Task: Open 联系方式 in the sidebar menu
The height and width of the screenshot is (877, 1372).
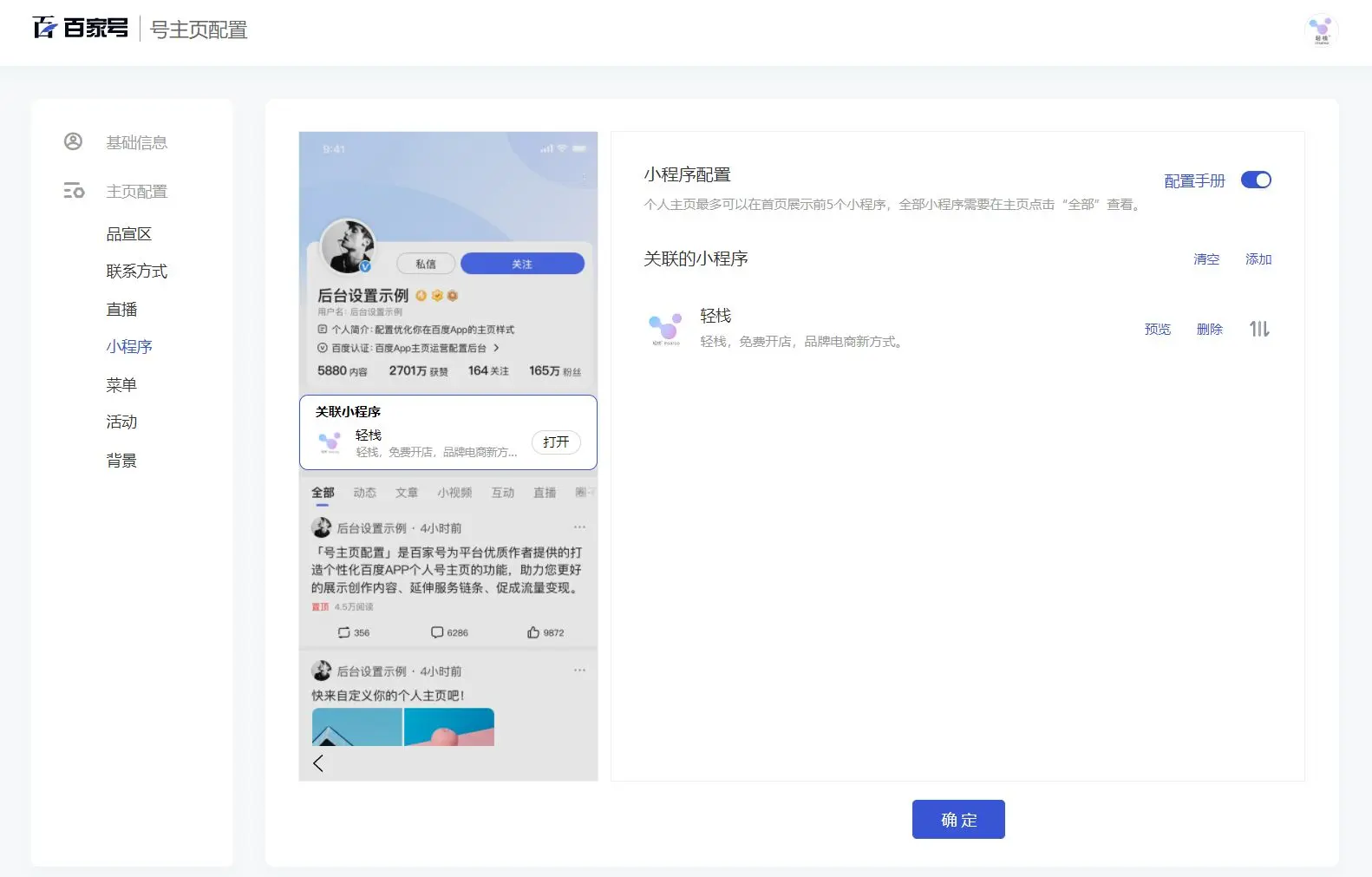Action: (136, 272)
